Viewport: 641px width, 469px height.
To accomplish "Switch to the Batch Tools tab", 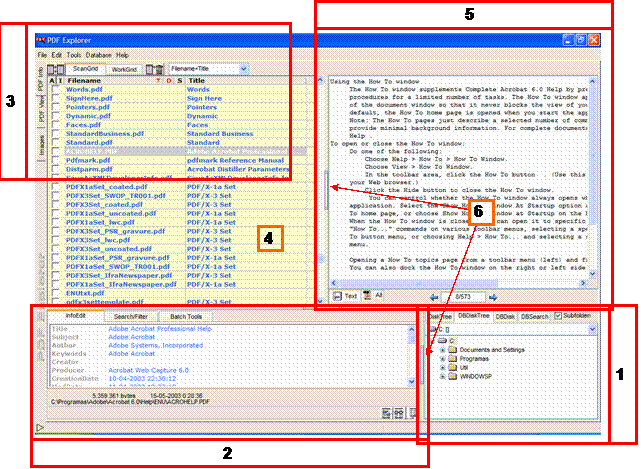I will (185, 316).
